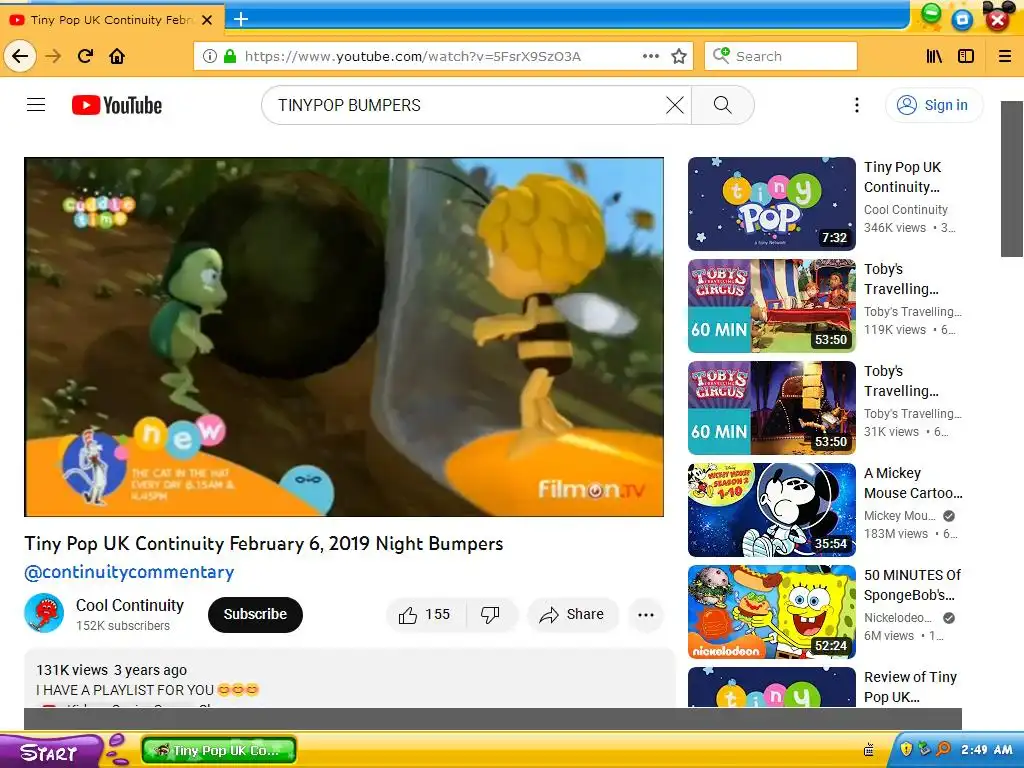The image size is (1024, 768).
Task: Open Cool Continuity channel avatar
Action: click(x=44, y=613)
